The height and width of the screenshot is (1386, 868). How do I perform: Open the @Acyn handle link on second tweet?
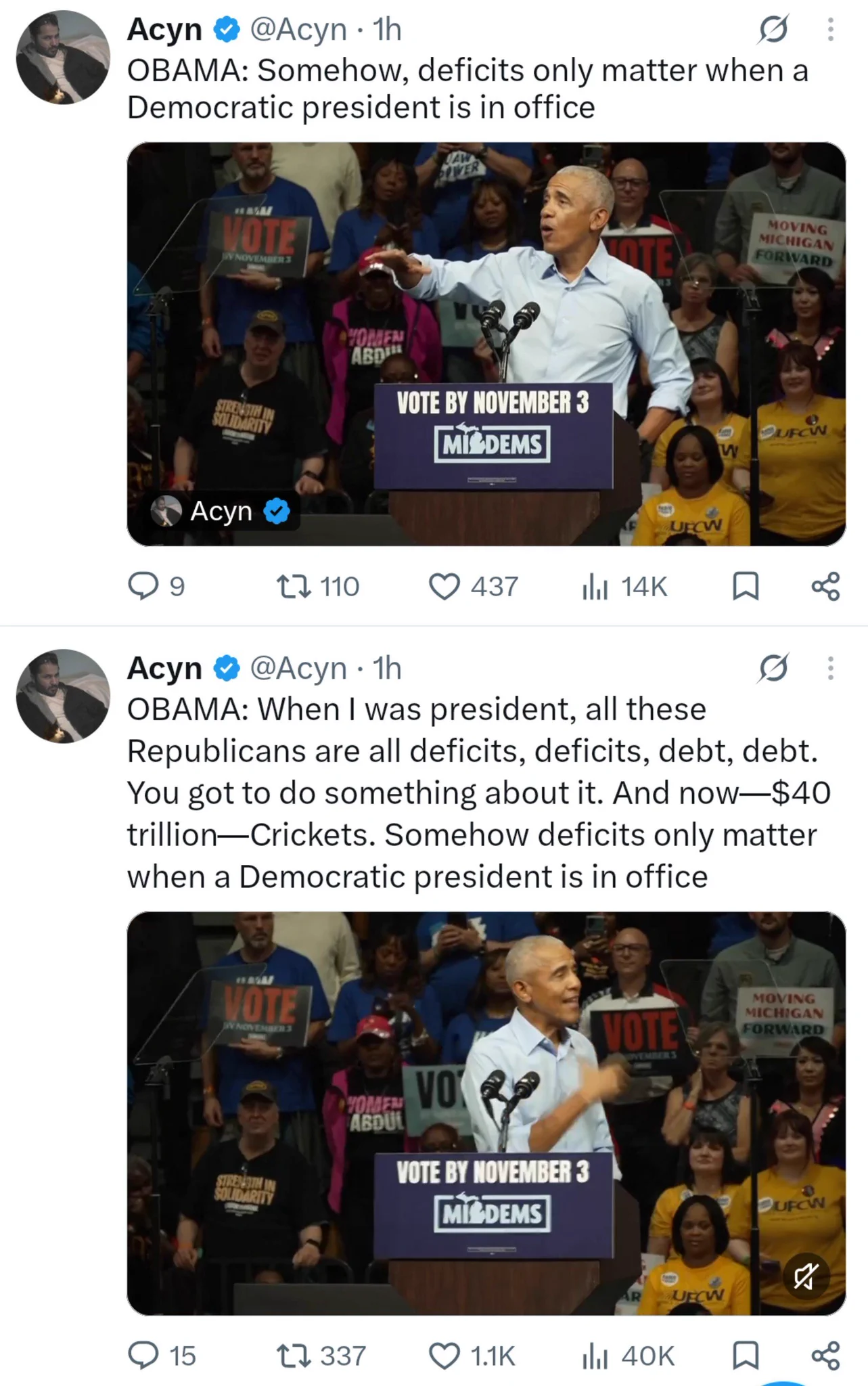298,669
